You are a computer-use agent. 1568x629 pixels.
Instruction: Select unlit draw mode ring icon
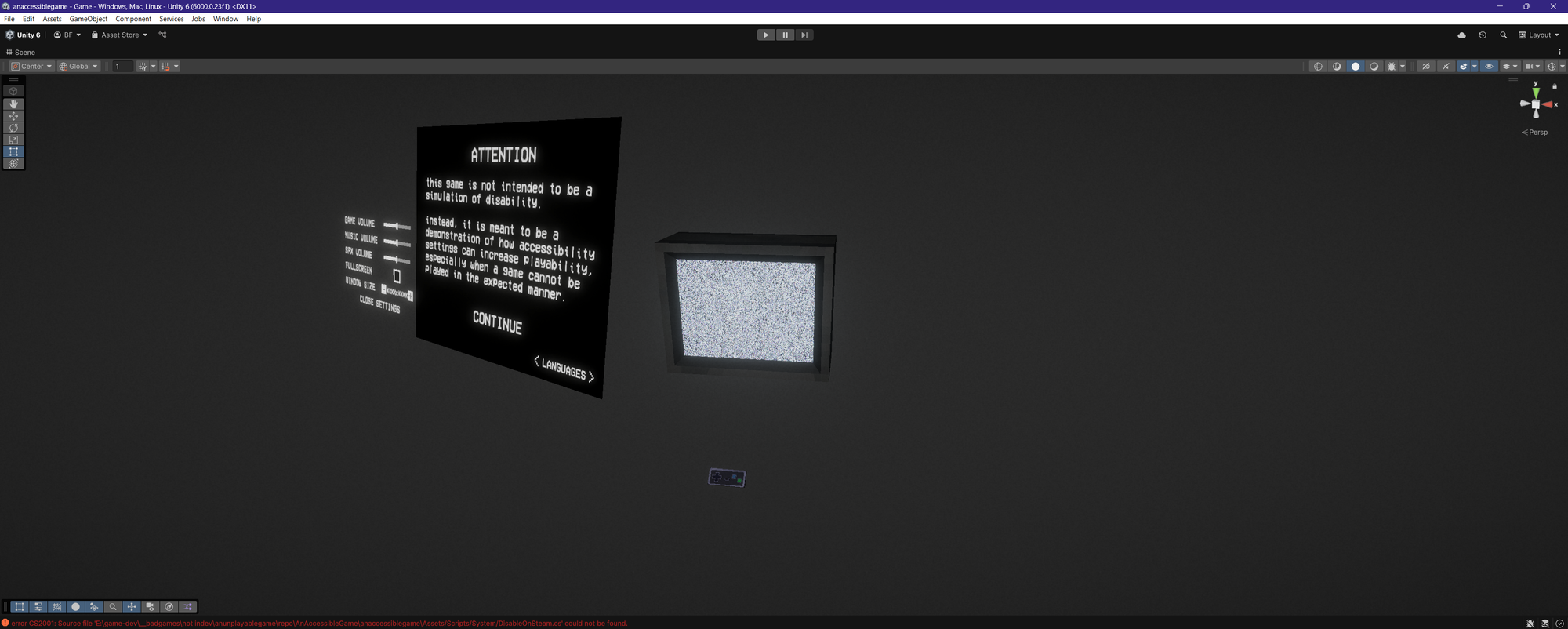[1374, 67]
